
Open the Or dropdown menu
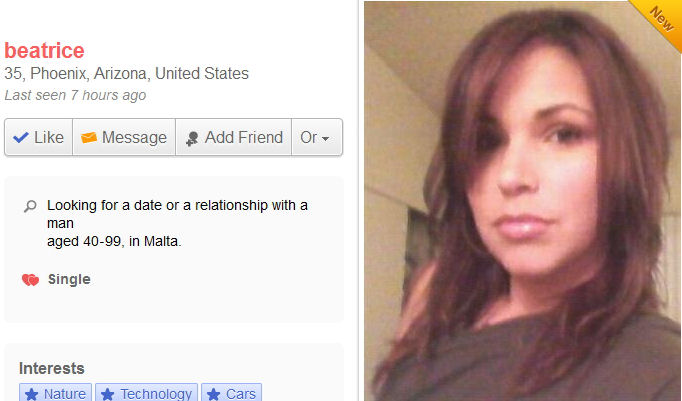pos(317,137)
